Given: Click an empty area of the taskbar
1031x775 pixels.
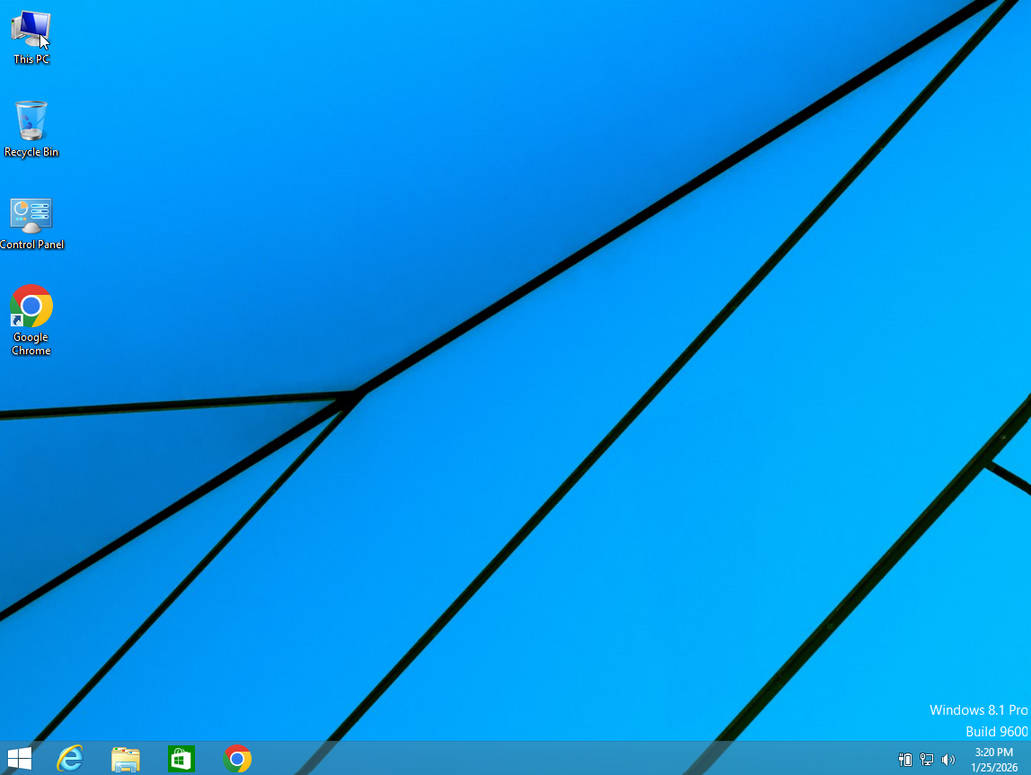Looking at the screenshot, I should [550, 759].
